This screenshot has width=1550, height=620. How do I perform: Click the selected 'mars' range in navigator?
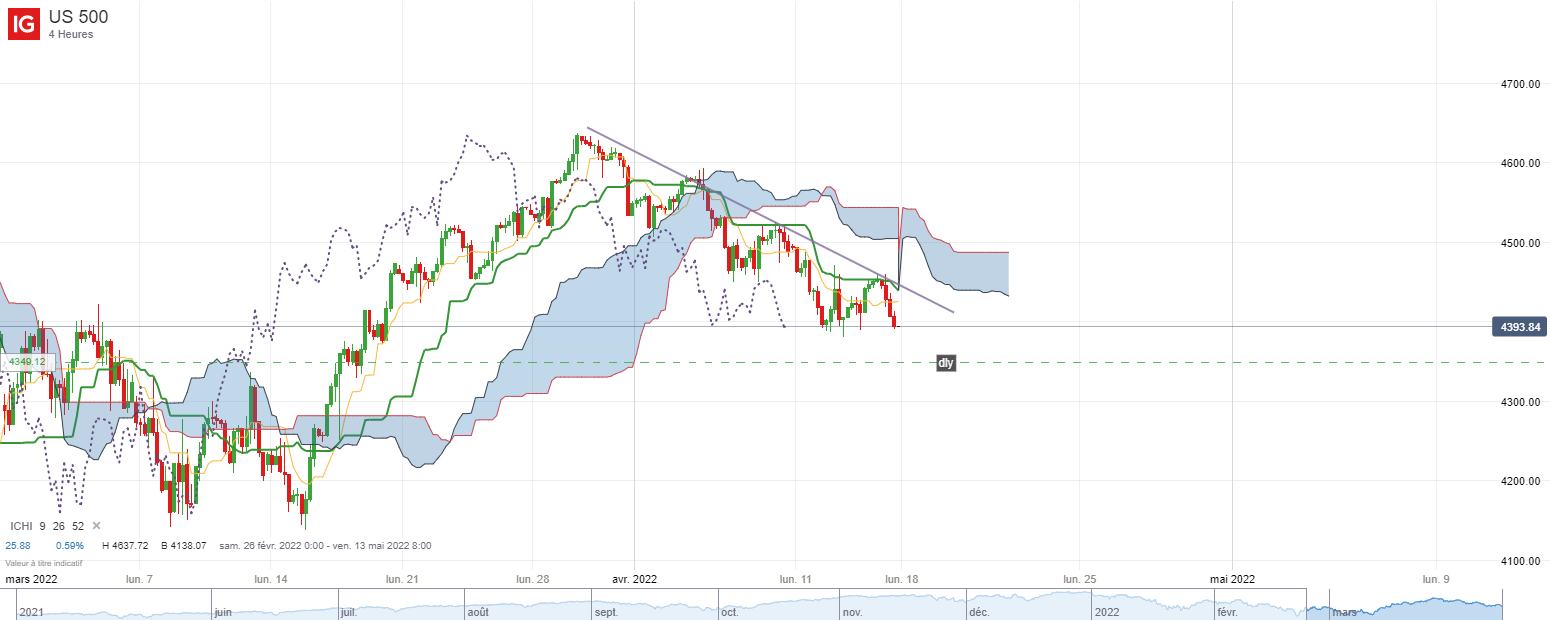click(x=1344, y=611)
